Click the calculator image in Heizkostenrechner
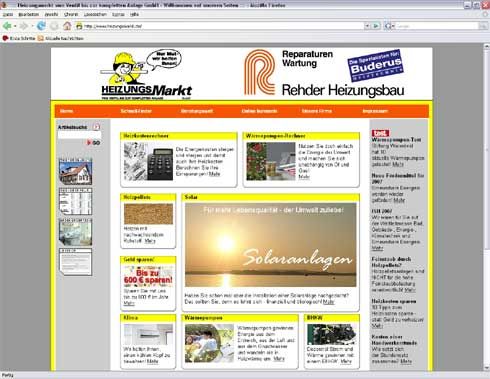 point(148,161)
